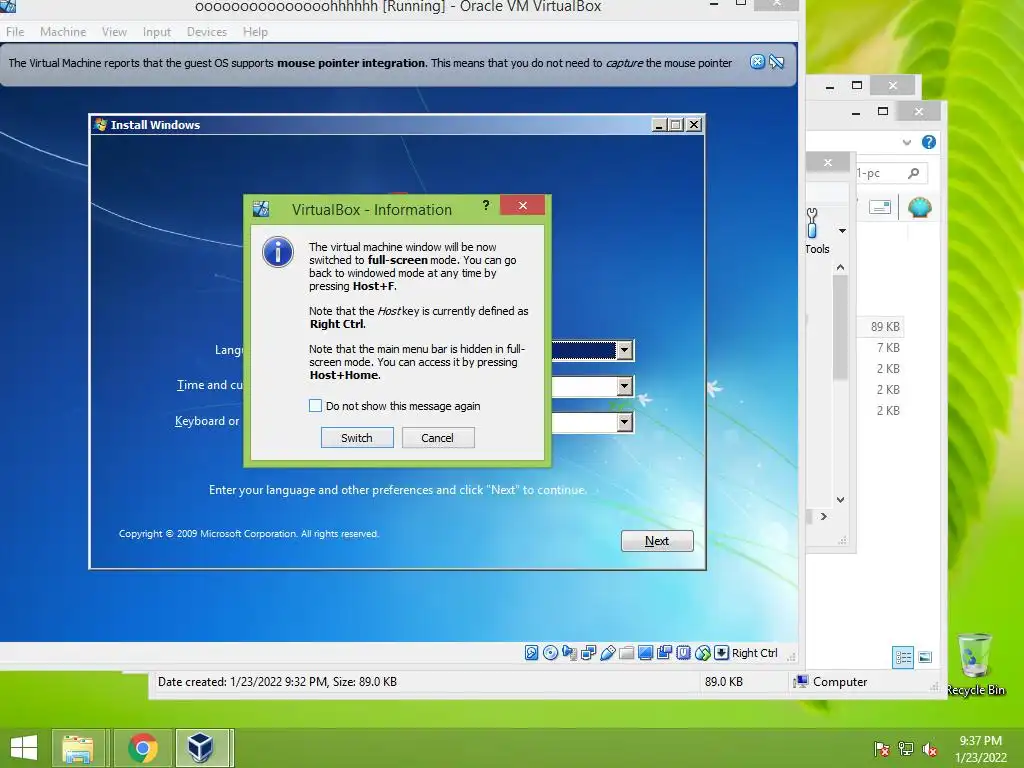Open the Start menu
This screenshot has height=768, width=1024.
coord(24,748)
